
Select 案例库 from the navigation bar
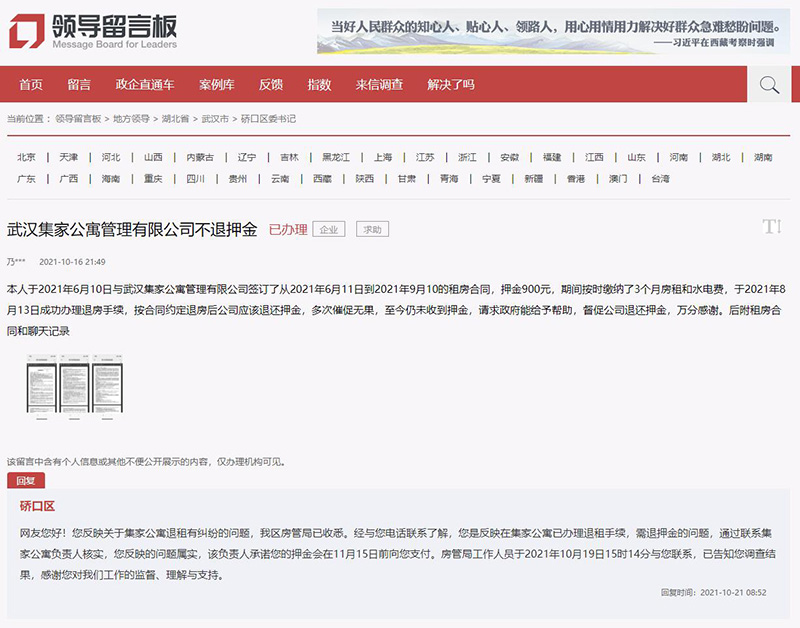tap(216, 85)
